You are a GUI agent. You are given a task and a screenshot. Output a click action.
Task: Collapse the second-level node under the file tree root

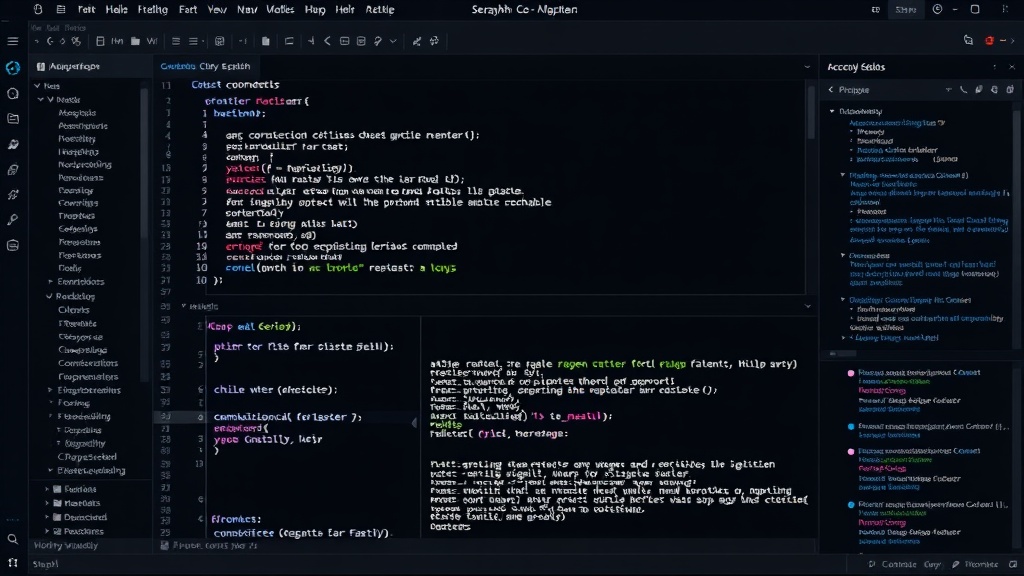point(41,99)
